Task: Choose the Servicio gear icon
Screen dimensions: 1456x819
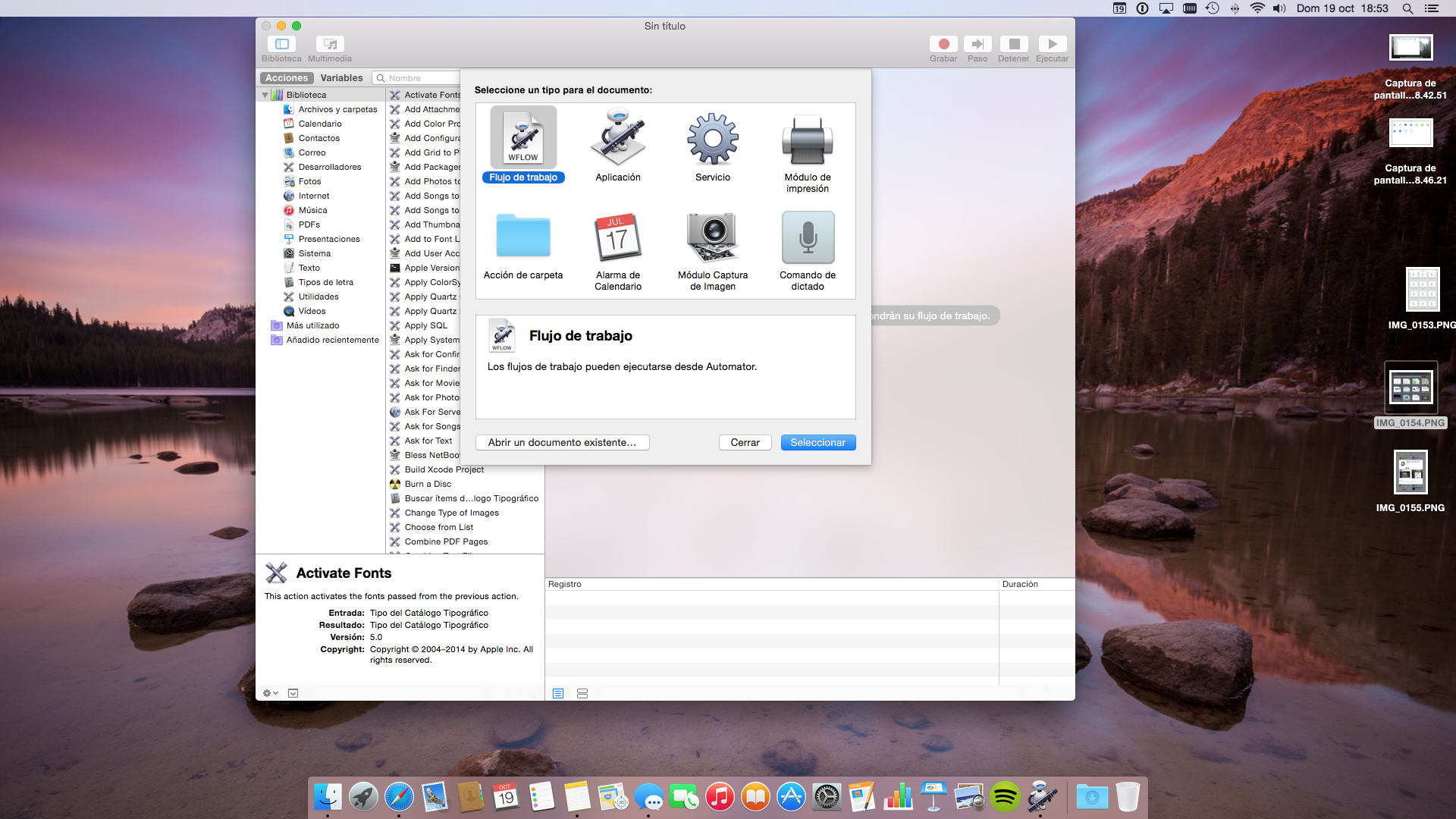Action: (x=712, y=140)
